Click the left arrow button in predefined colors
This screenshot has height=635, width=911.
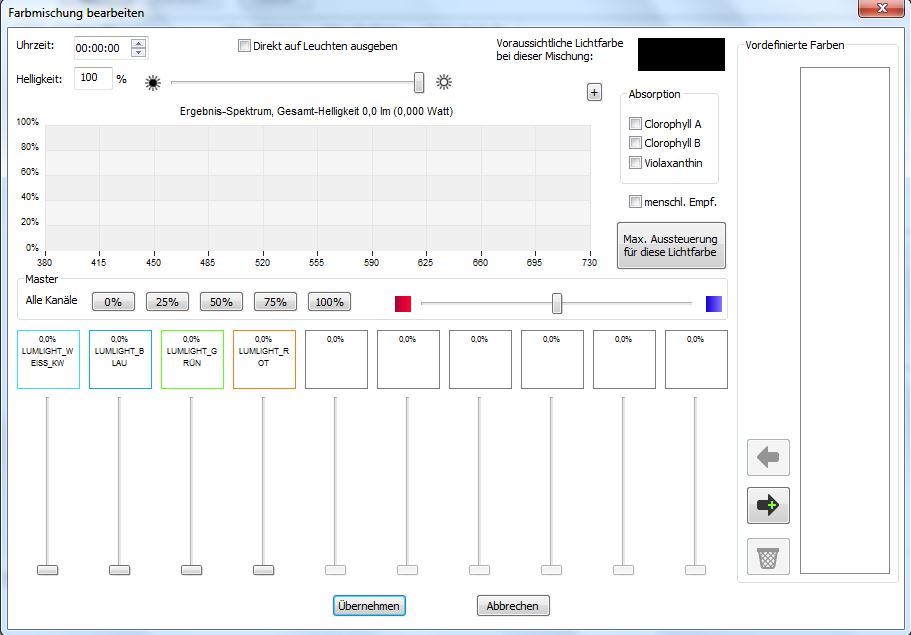[x=769, y=458]
